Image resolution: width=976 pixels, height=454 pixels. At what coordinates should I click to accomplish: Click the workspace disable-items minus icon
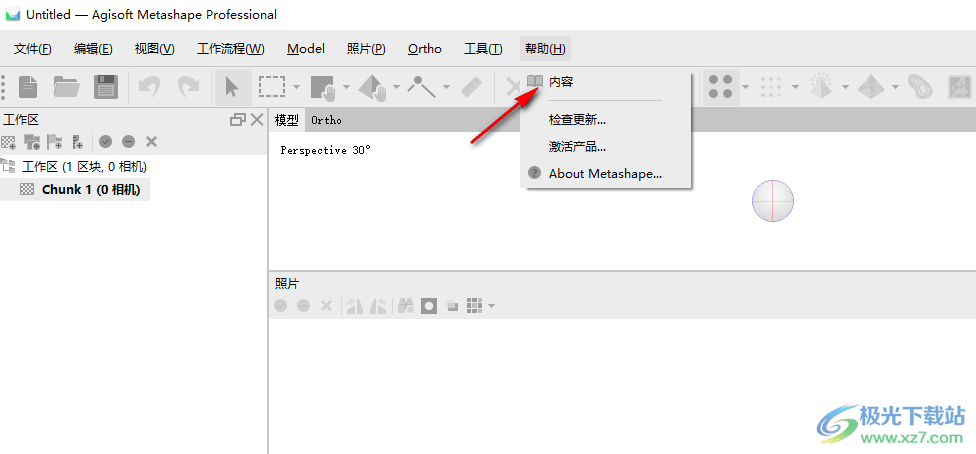(128, 142)
